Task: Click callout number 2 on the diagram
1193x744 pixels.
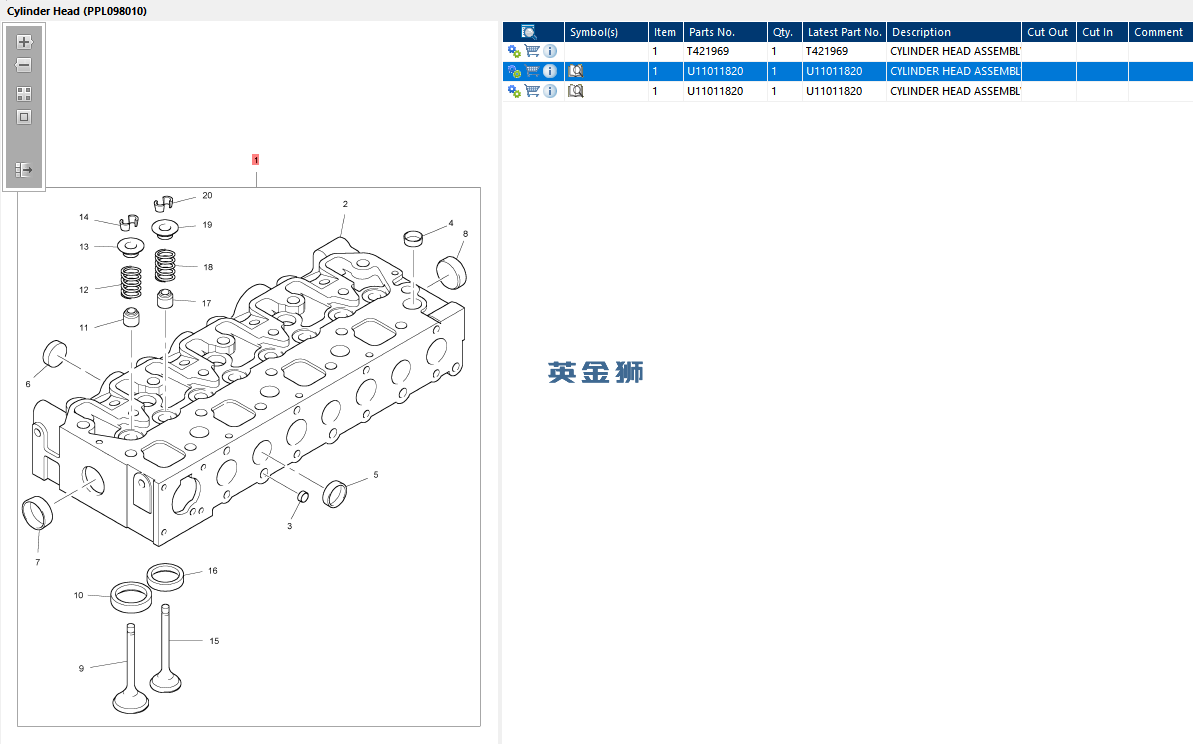Action: coord(345,204)
